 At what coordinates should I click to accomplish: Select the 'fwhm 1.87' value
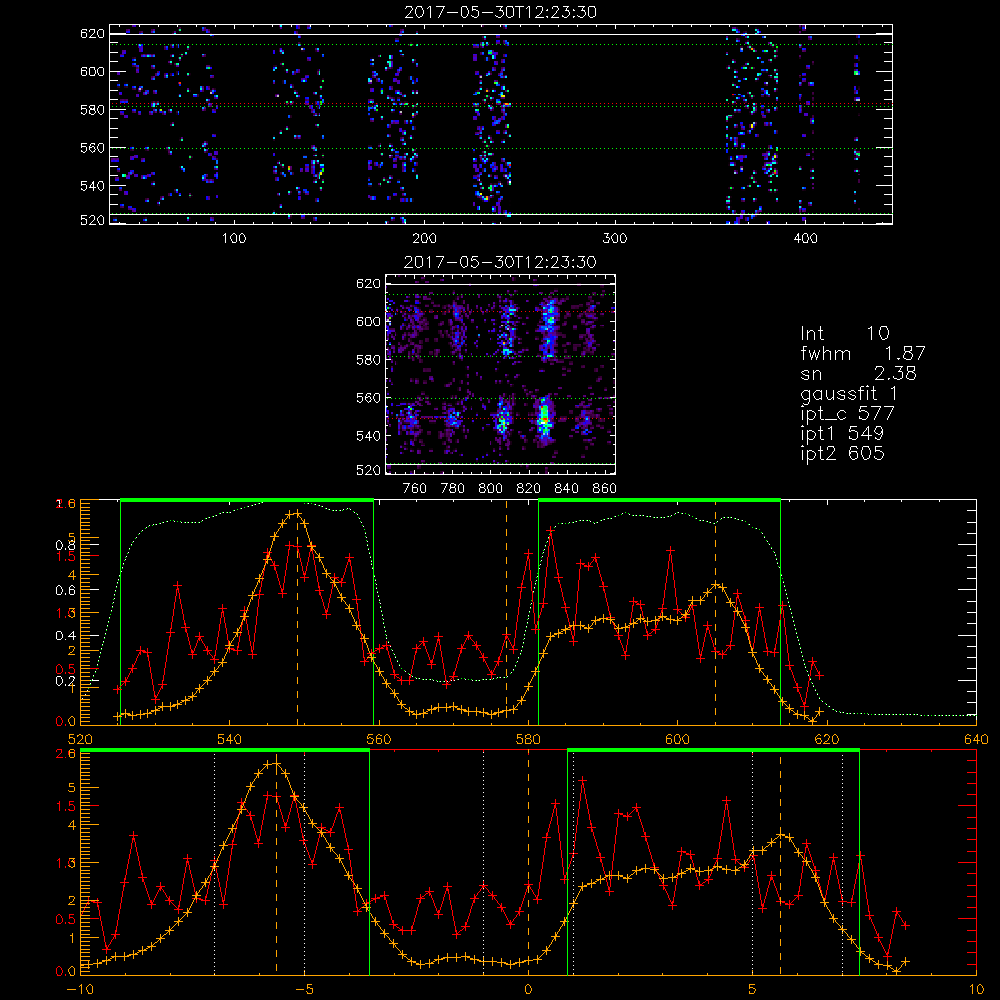tap(863, 353)
